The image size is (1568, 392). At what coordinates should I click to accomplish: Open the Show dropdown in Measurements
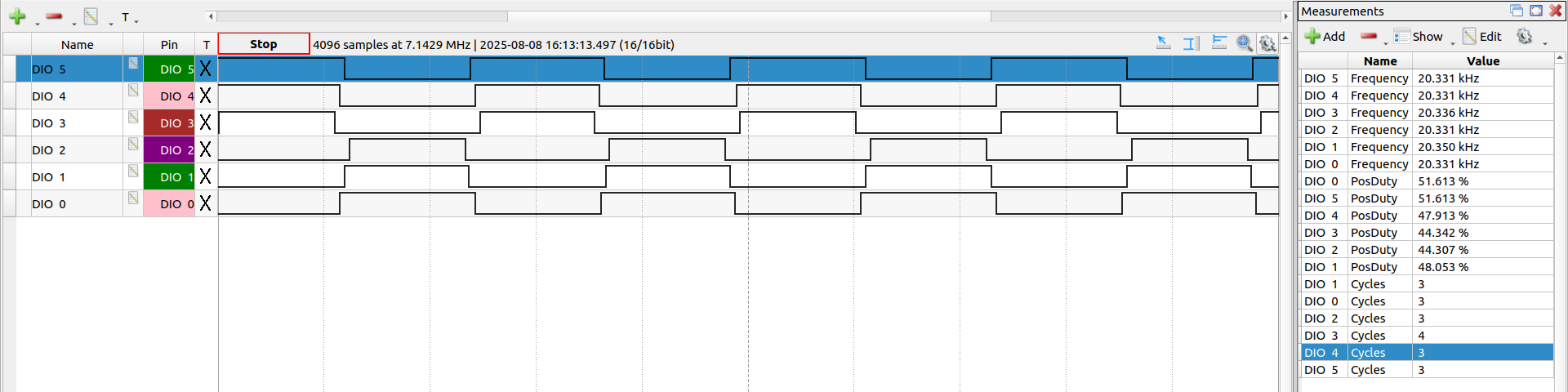[1425, 37]
